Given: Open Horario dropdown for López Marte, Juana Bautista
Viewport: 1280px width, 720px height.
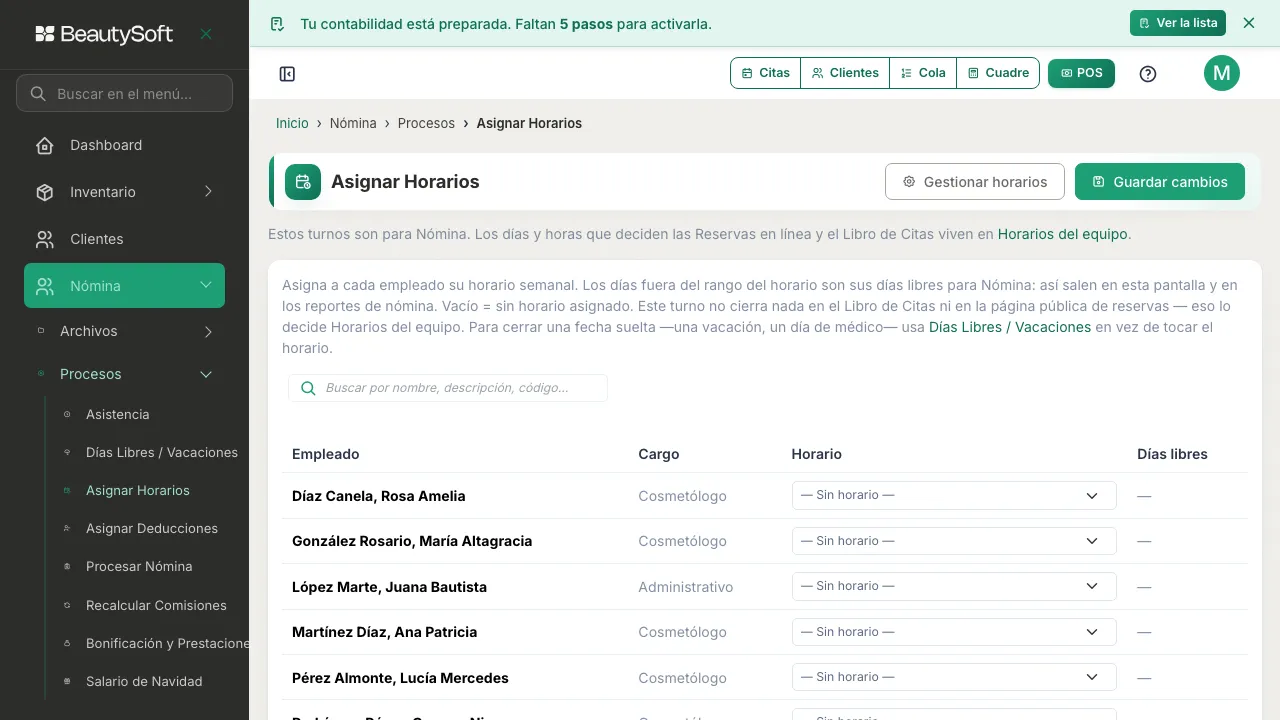Looking at the screenshot, I should (954, 586).
